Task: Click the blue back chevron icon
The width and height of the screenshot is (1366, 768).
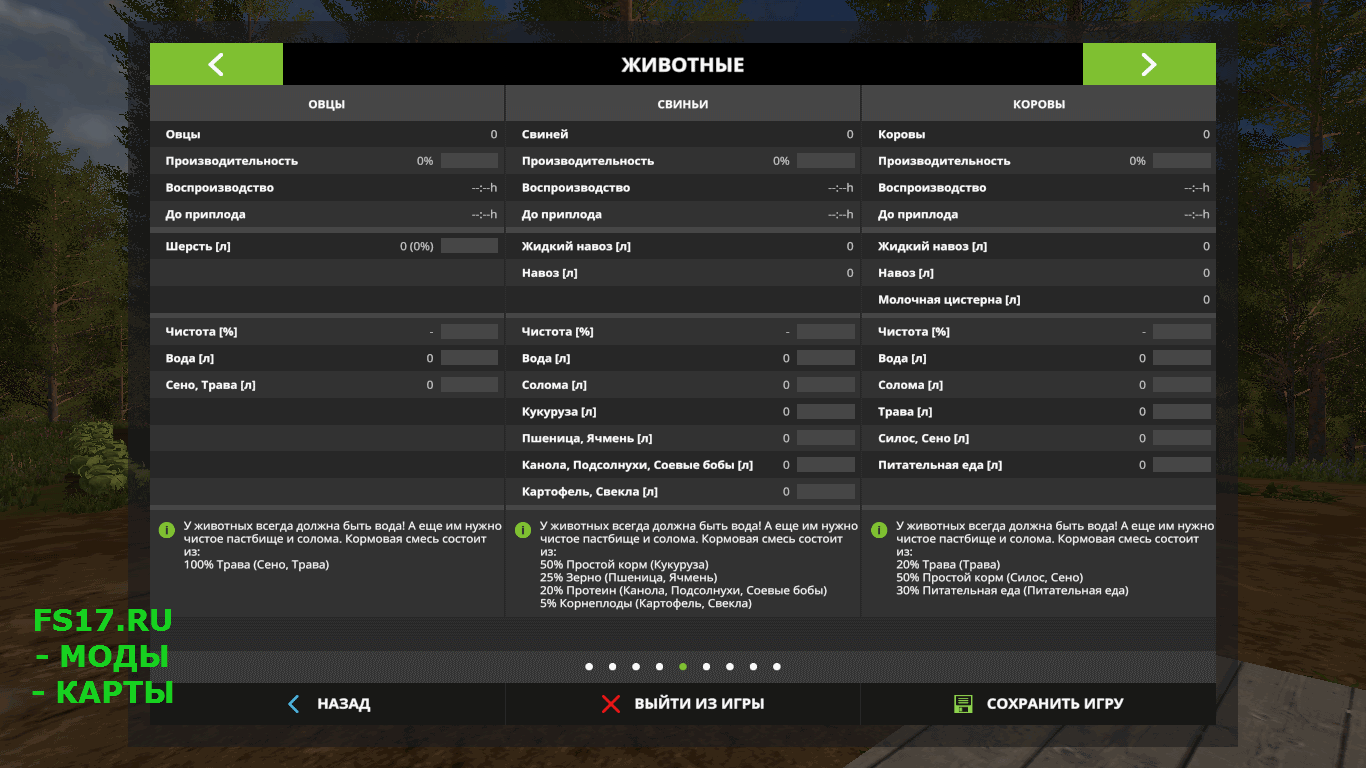Action: 293,704
